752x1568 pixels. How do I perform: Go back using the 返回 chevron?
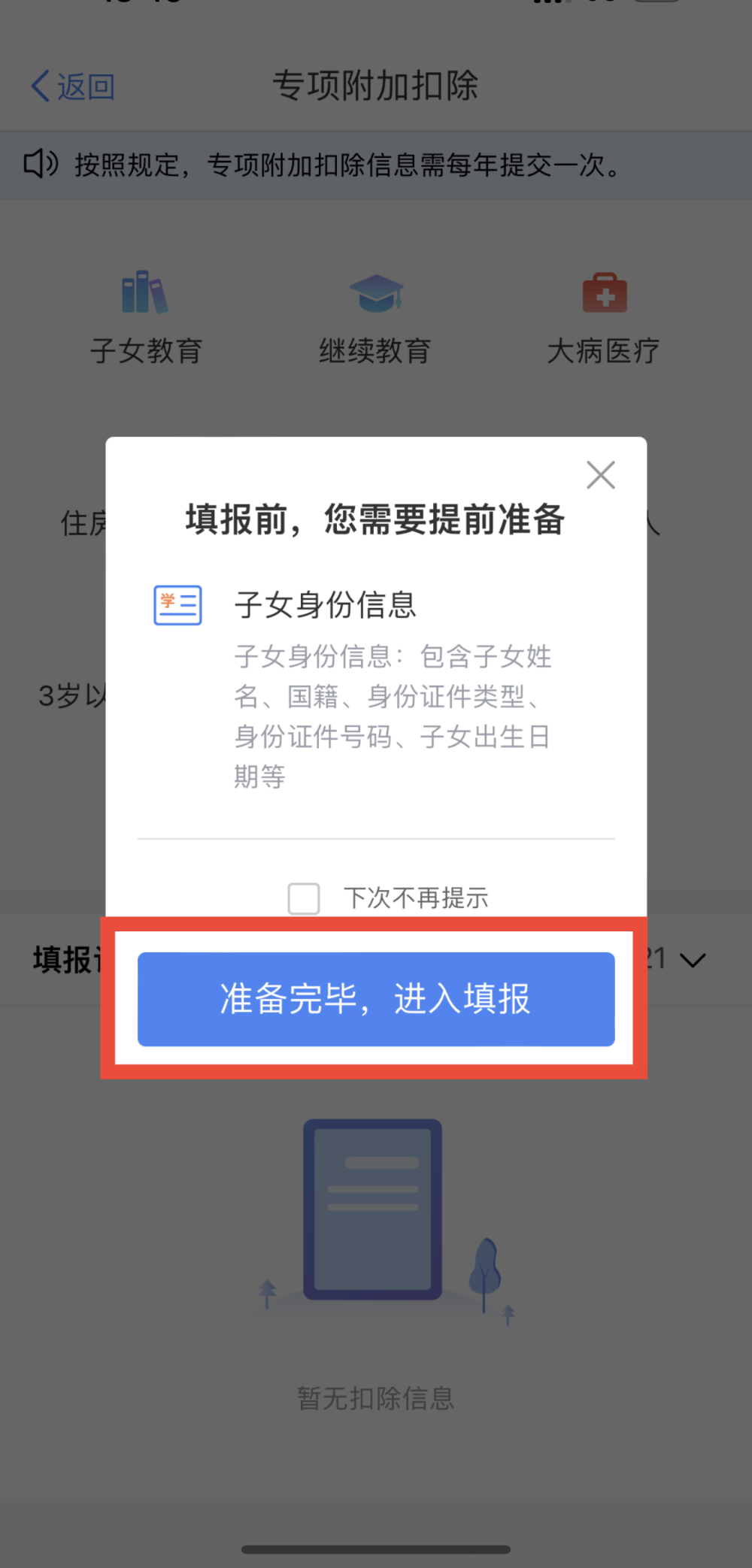(41, 86)
